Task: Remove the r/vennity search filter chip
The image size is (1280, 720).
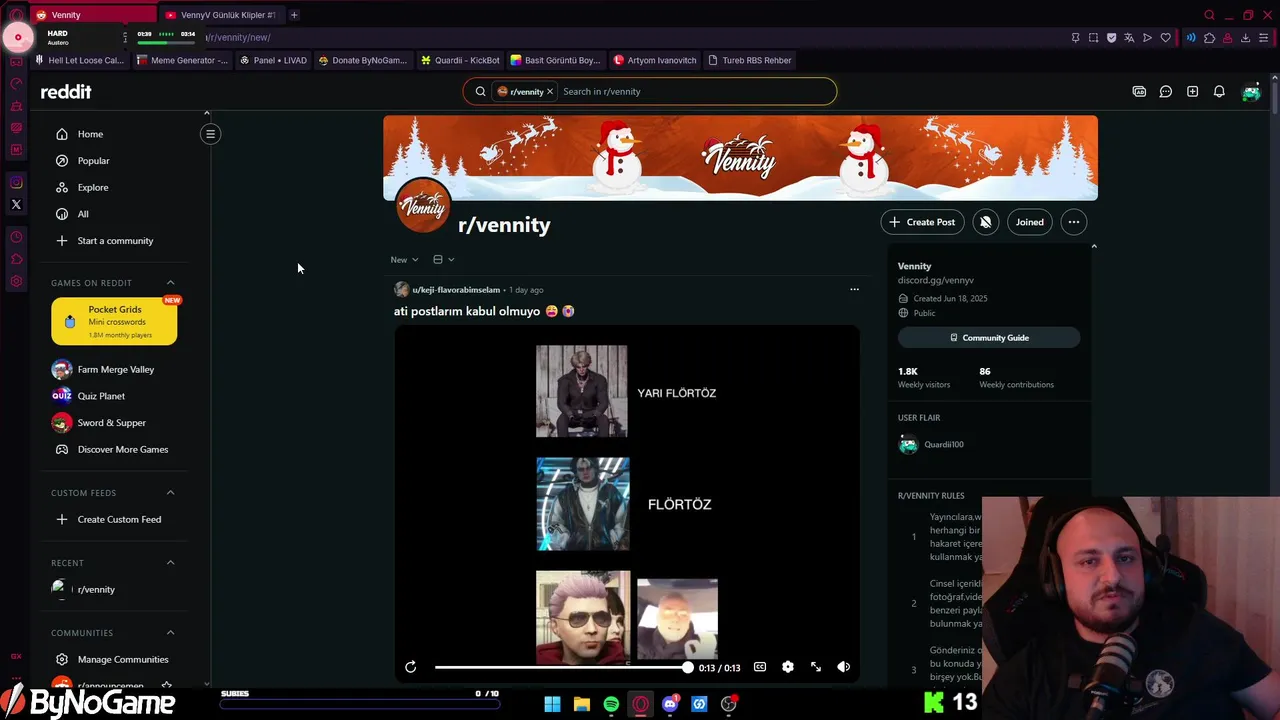Action: pyautogui.click(x=550, y=92)
